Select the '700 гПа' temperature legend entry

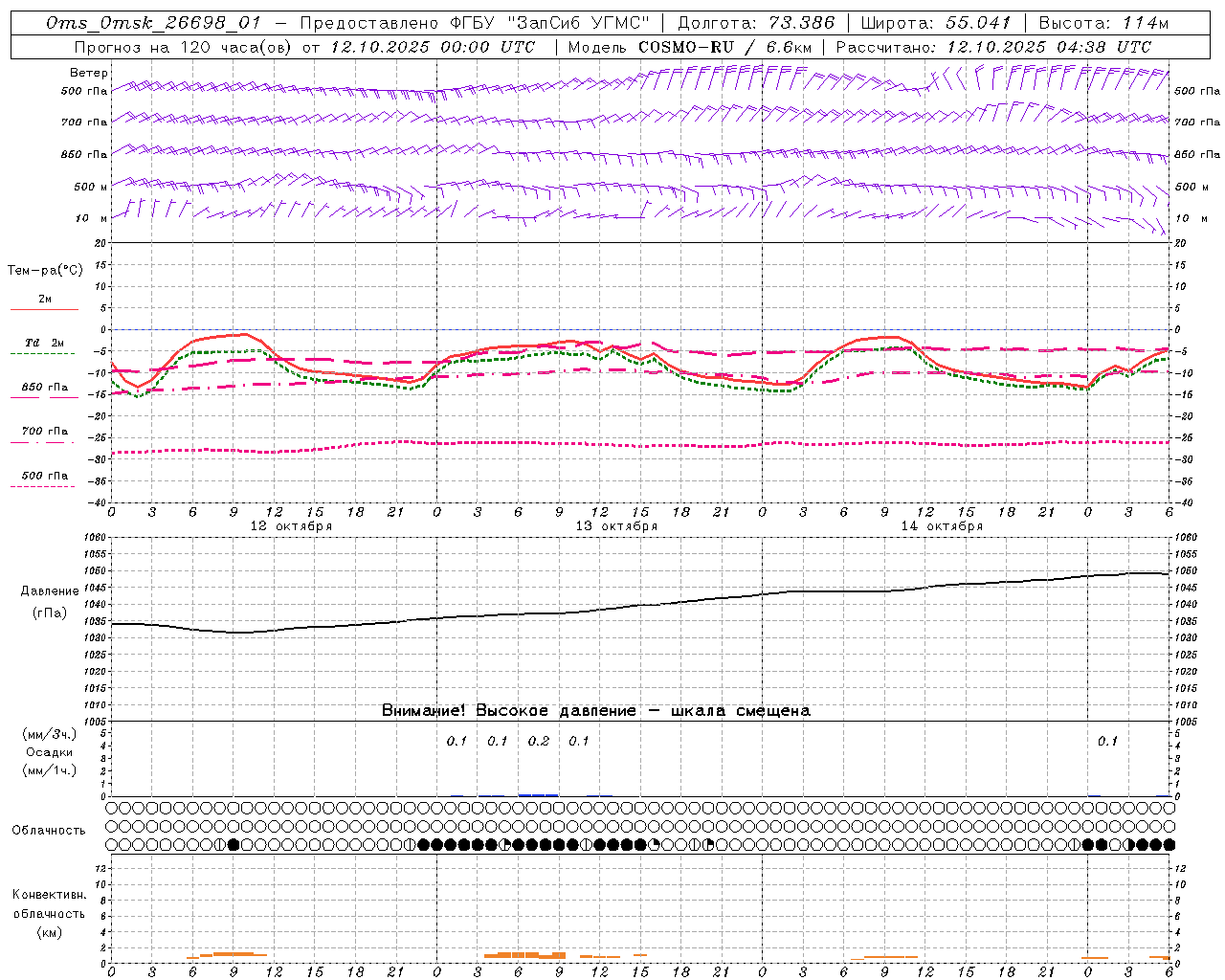(x=45, y=432)
